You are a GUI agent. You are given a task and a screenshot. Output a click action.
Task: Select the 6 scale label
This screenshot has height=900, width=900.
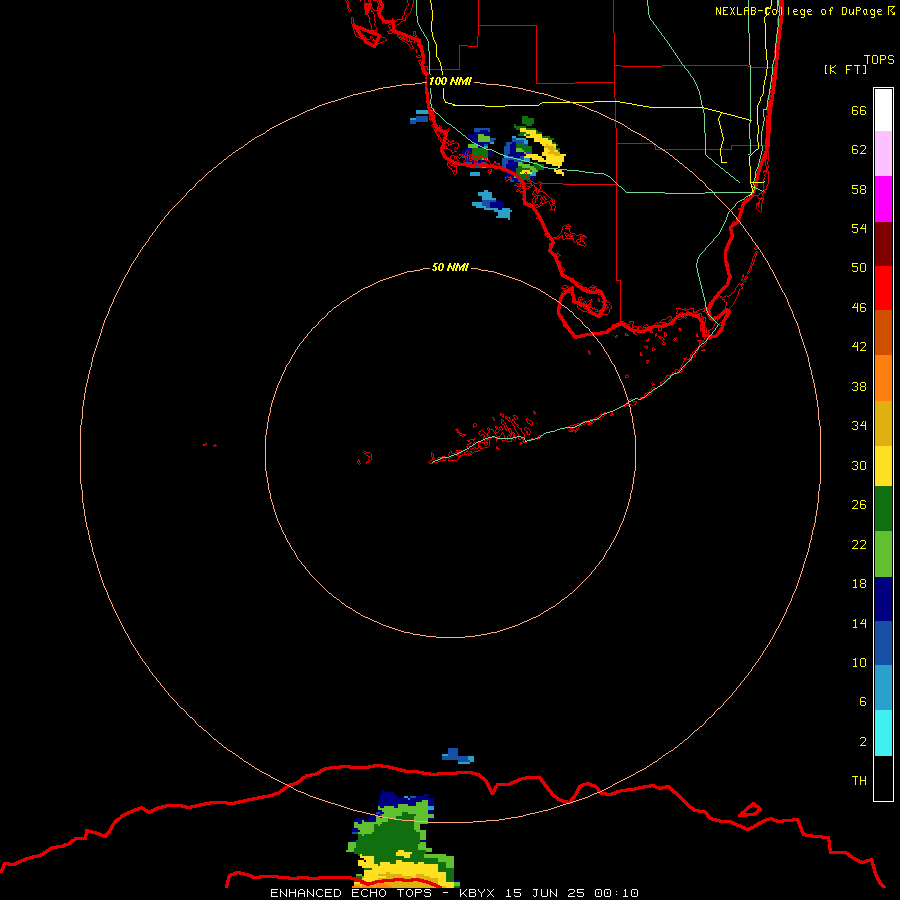pyautogui.click(x=862, y=701)
